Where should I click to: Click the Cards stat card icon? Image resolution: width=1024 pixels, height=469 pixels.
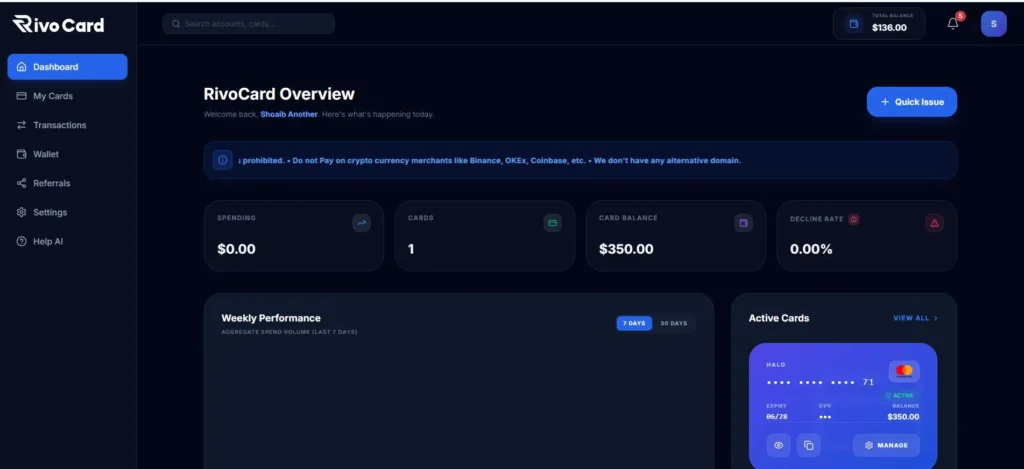552,223
